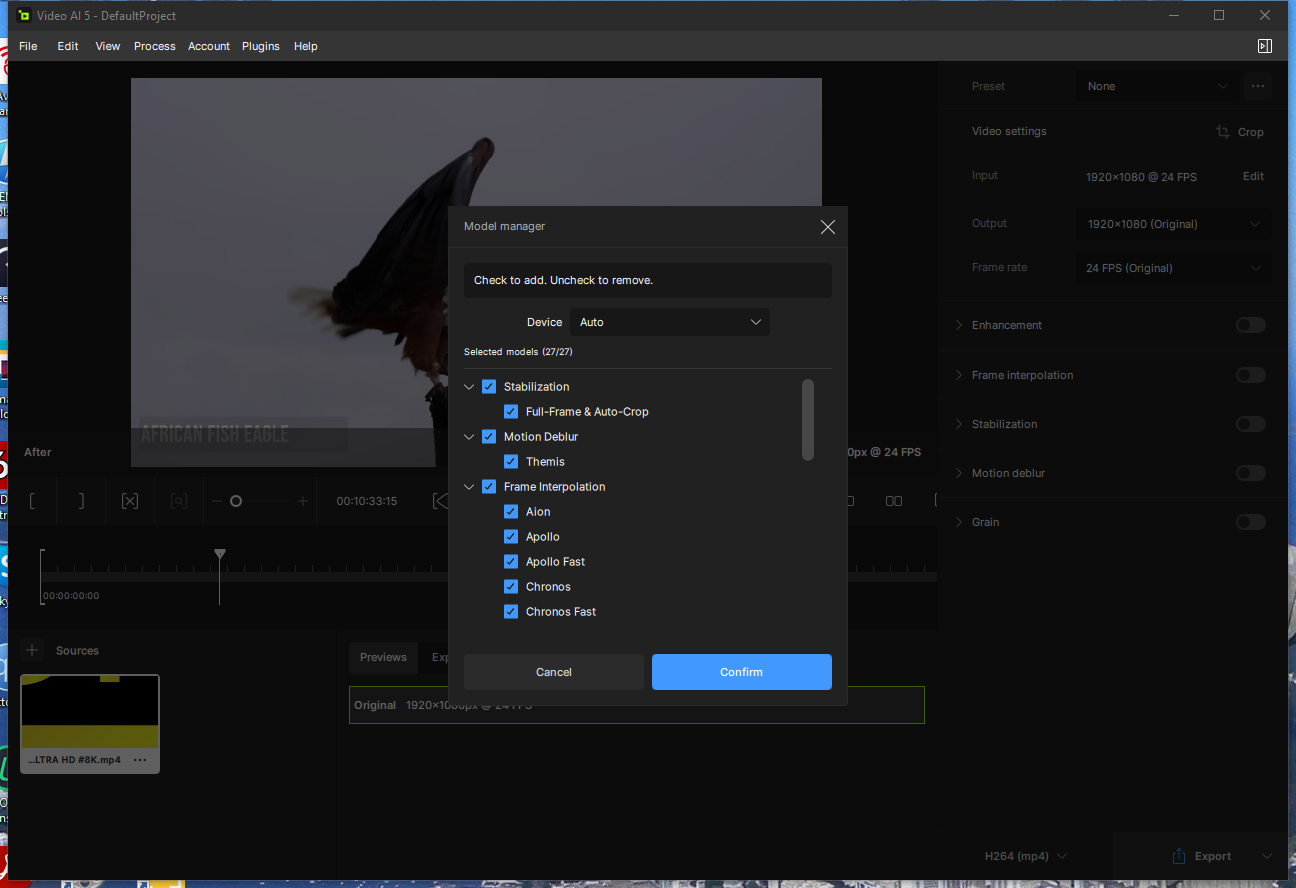Click the set out-point bracket icon
The height and width of the screenshot is (888, 1296).
[82, 501]
